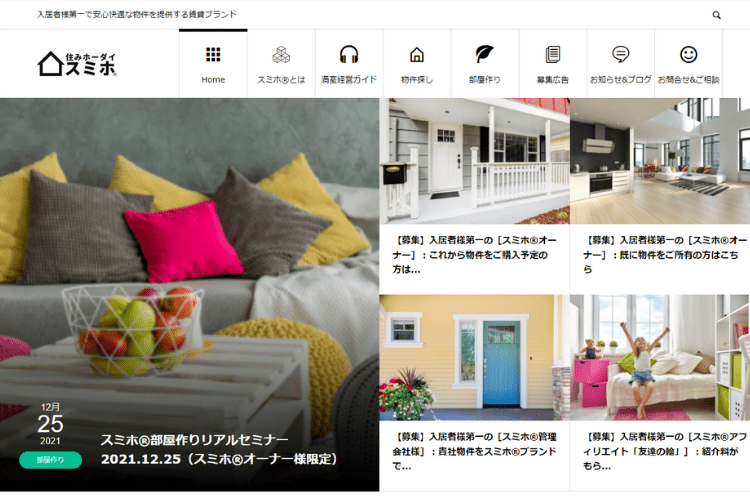Click the 部屋作り leaf icon
Screen dimensions: 750x500
point(485,55)
